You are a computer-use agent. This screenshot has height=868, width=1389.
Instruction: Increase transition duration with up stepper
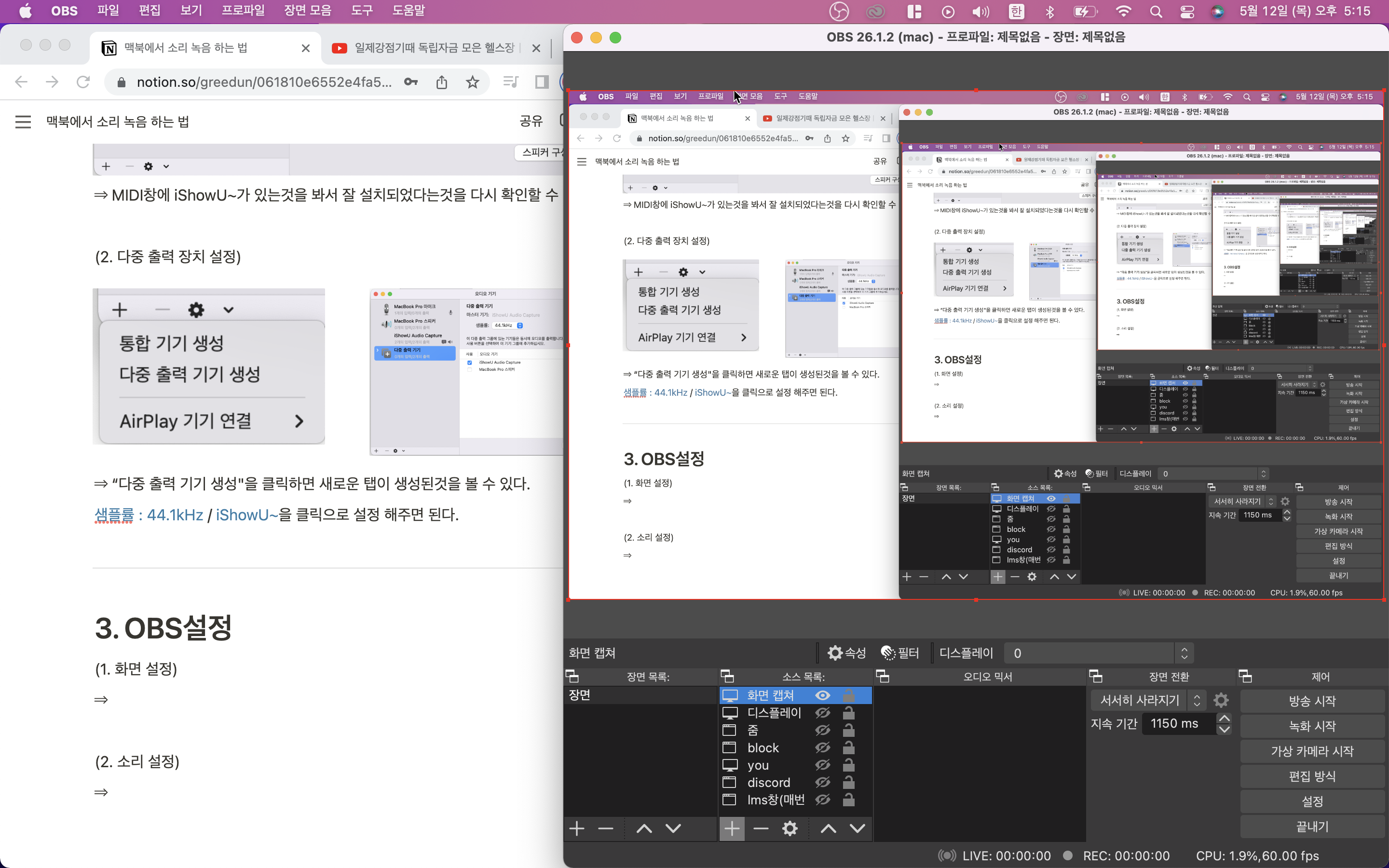1224,718
